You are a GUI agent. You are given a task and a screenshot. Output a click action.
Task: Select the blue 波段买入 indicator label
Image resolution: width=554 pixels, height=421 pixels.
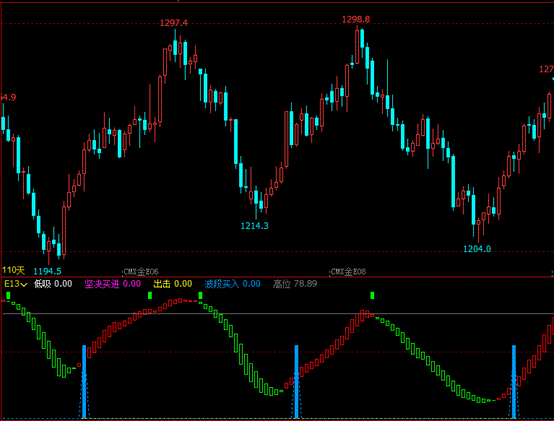222,284
